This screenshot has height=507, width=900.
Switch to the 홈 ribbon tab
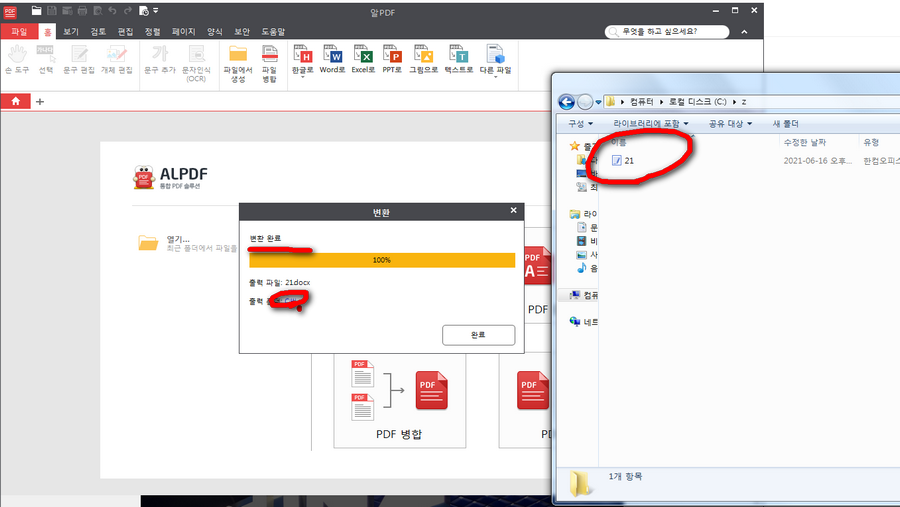[x=48, y=32]
